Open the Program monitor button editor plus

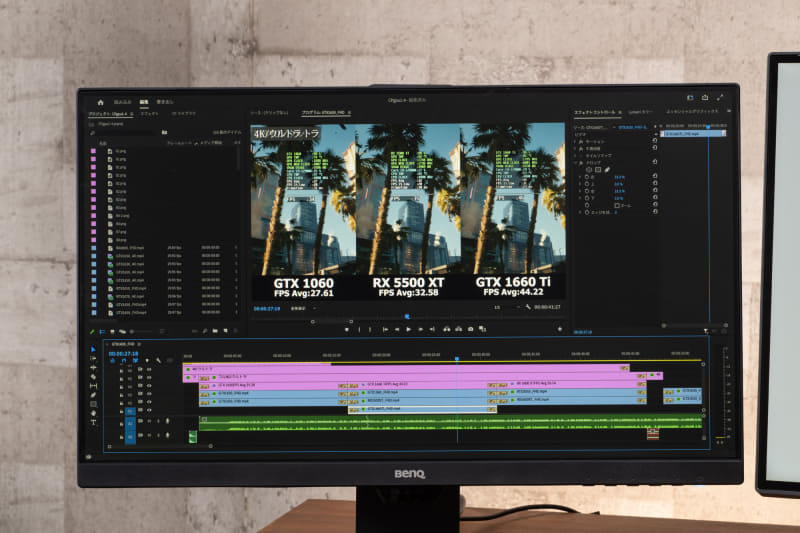pyautogui.click(x=560, y=329)
